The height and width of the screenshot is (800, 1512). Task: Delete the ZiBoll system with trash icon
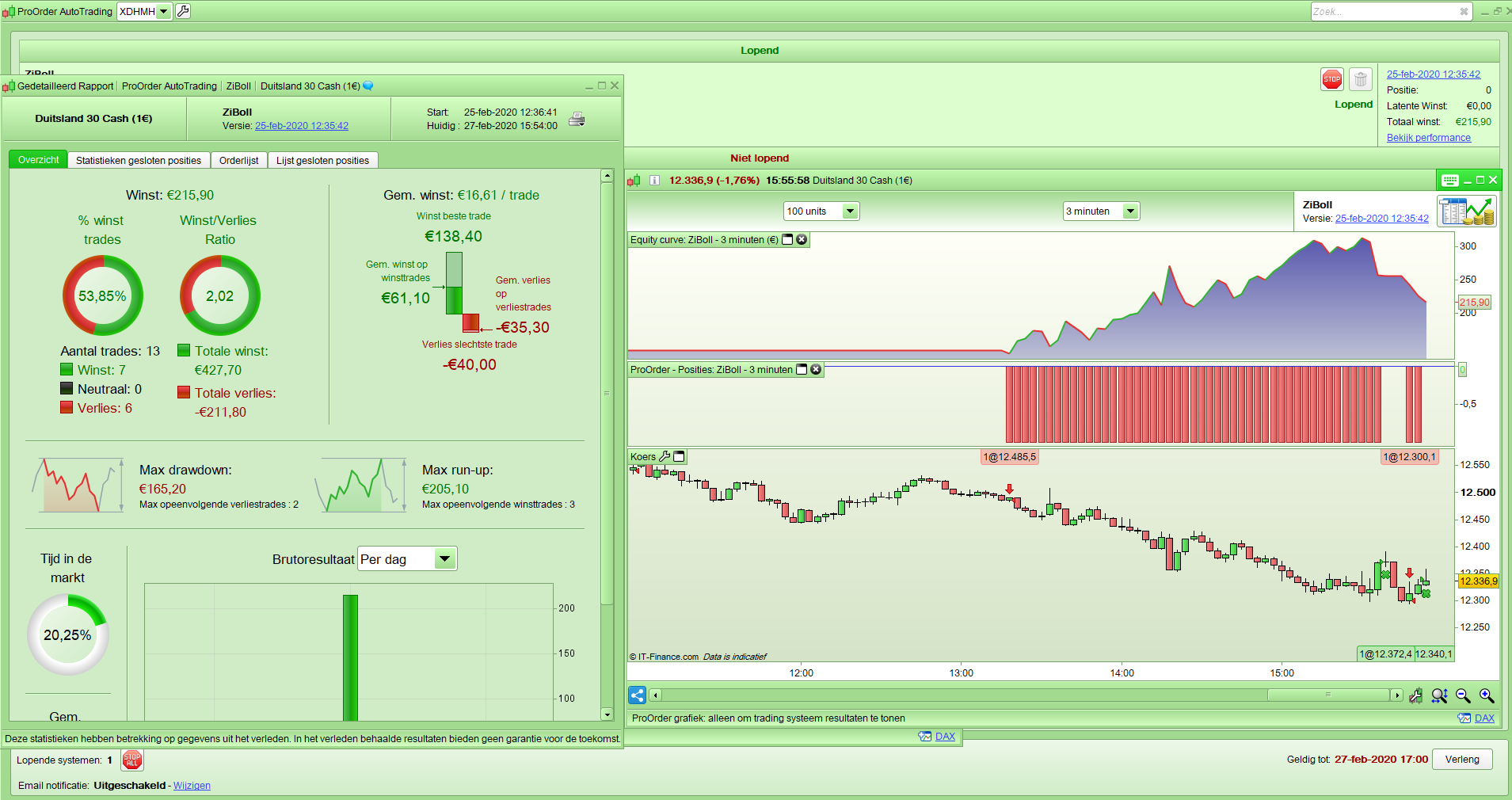click(1361, 79)
